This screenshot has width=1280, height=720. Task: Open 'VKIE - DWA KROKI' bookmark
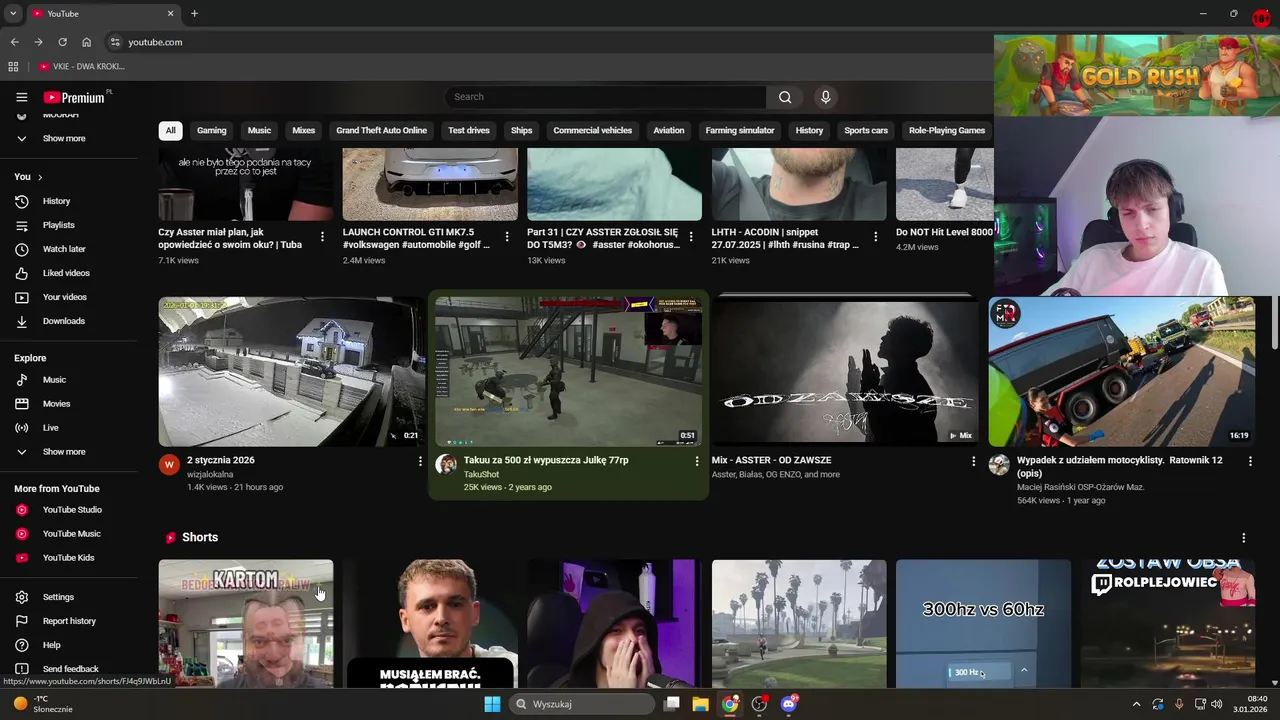(x=82, y=67)
